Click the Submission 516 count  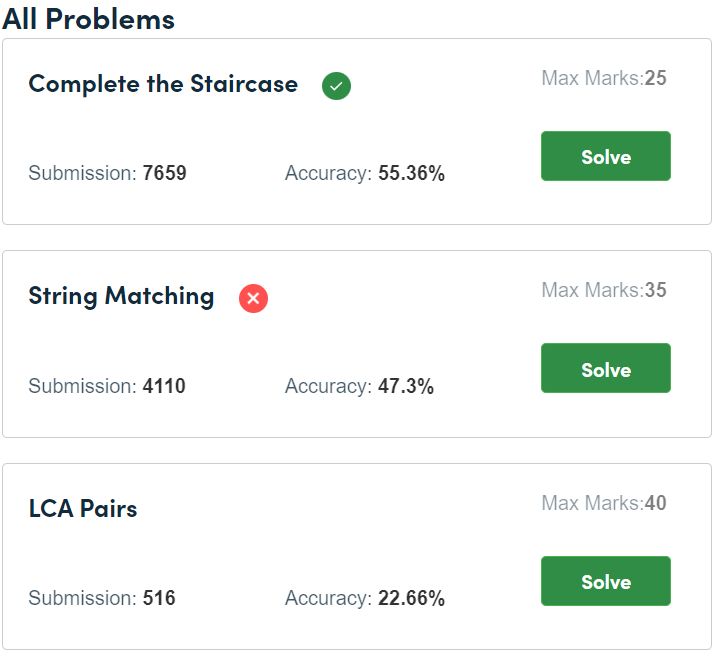click(x=102, y=598)
